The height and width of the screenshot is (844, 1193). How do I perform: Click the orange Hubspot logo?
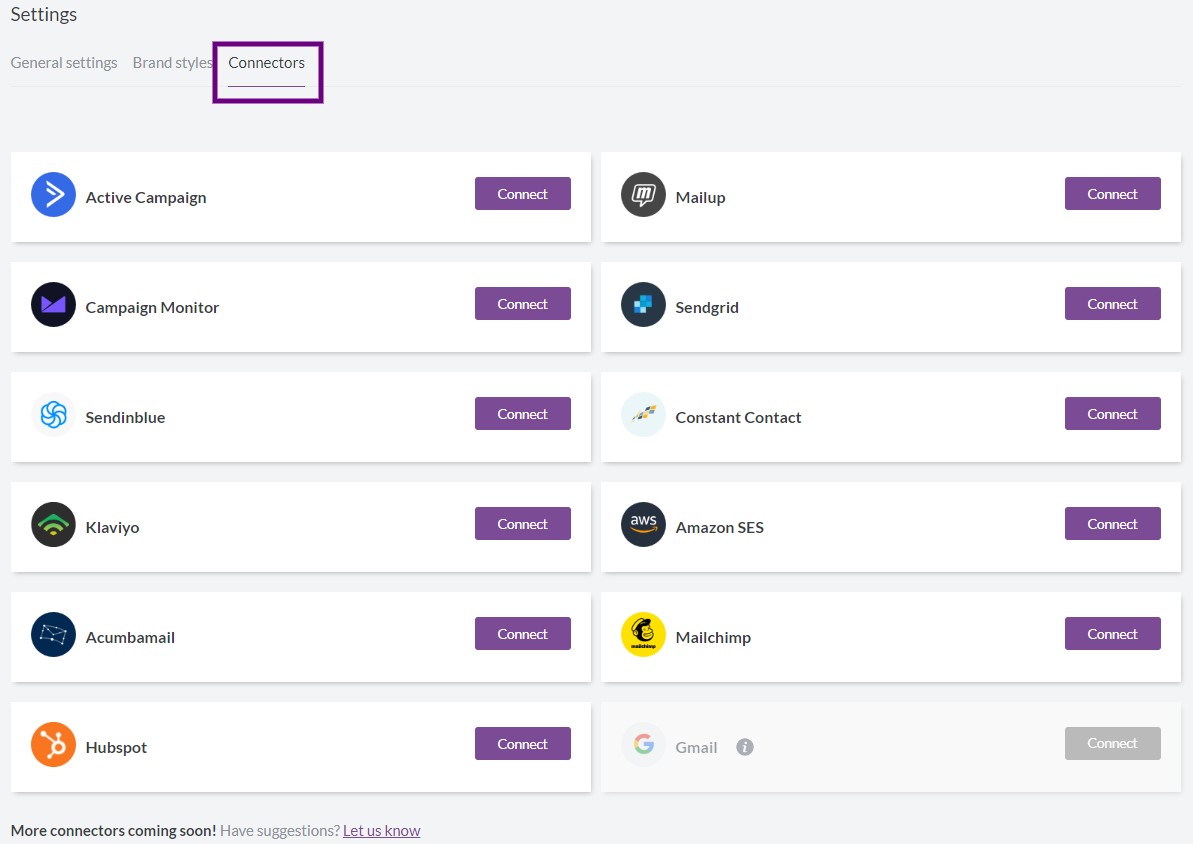[53, 744]
